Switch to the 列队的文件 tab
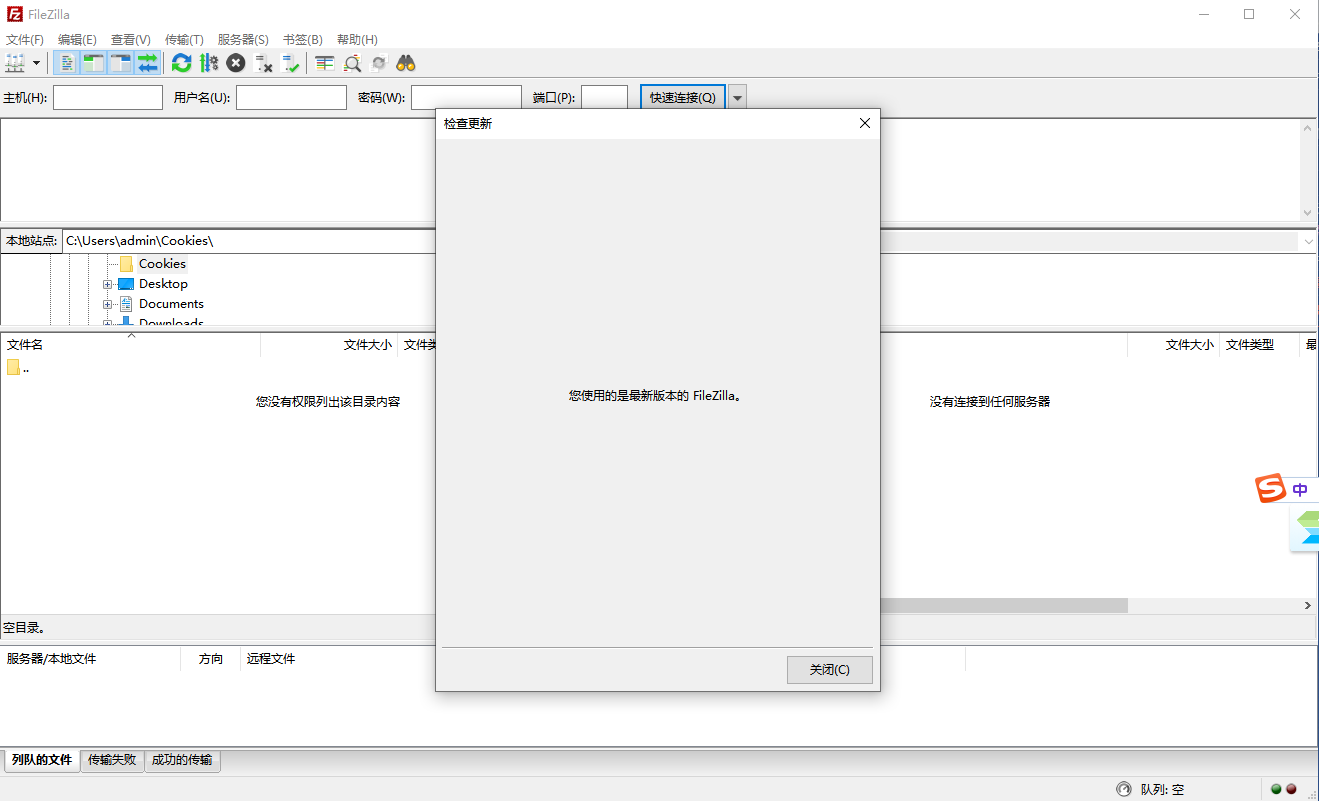This screenshot has width=1319, height=801. pos(42,760)
